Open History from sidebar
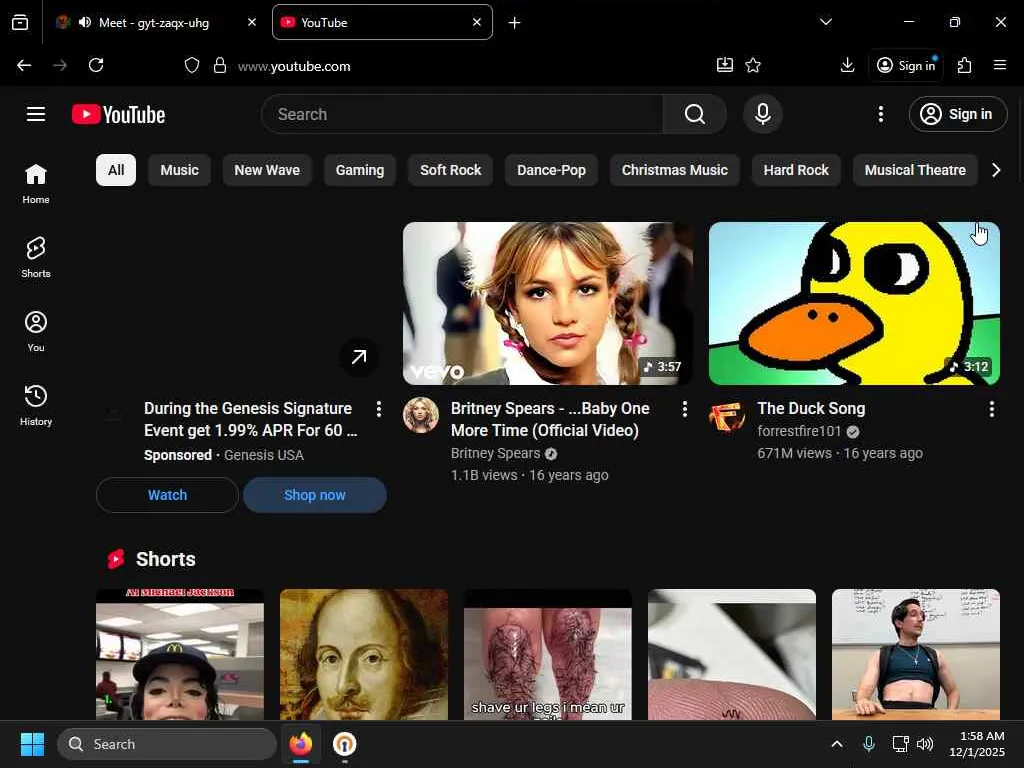 point(36,405)
